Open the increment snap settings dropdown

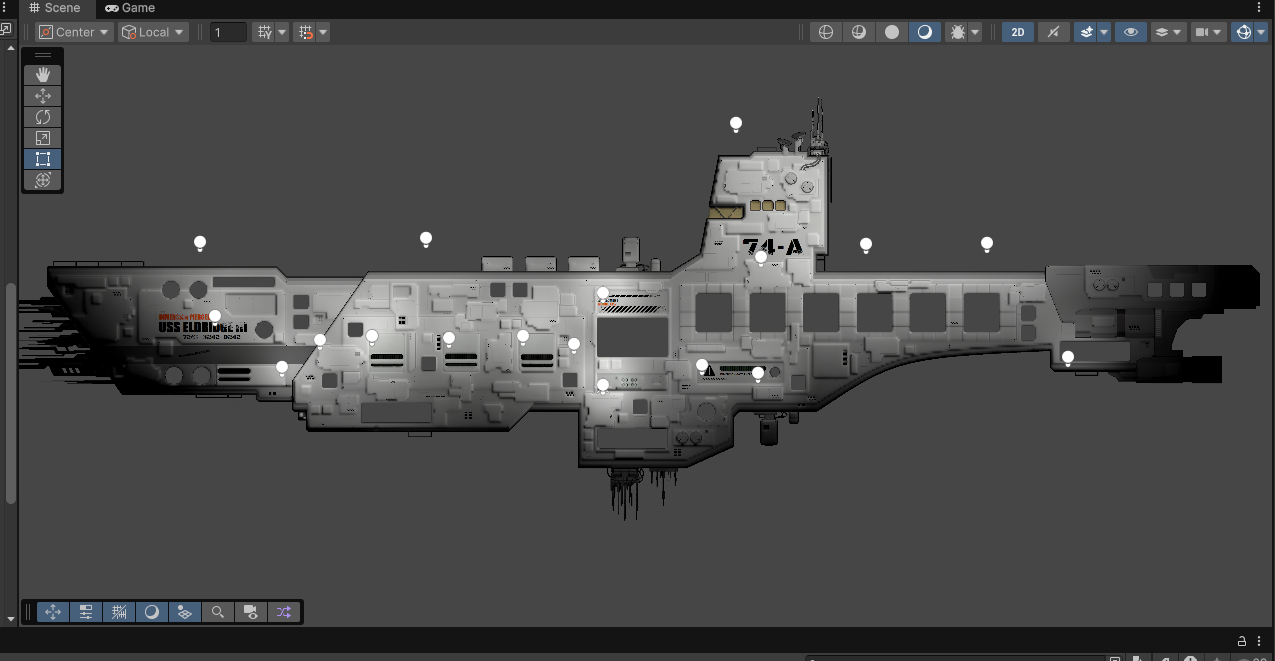pos(324,32)
